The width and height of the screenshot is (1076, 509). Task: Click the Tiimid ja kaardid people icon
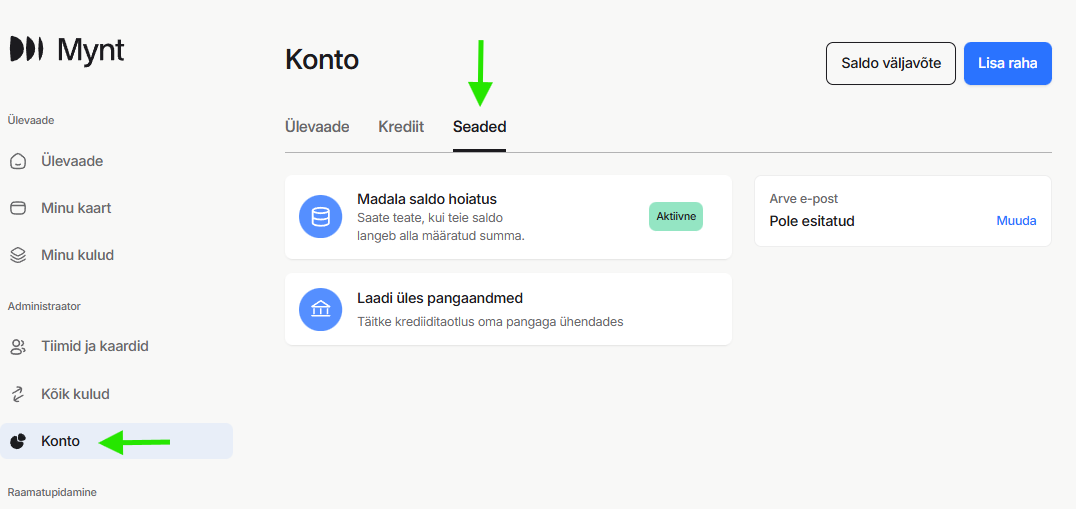[x=18, y=347]
